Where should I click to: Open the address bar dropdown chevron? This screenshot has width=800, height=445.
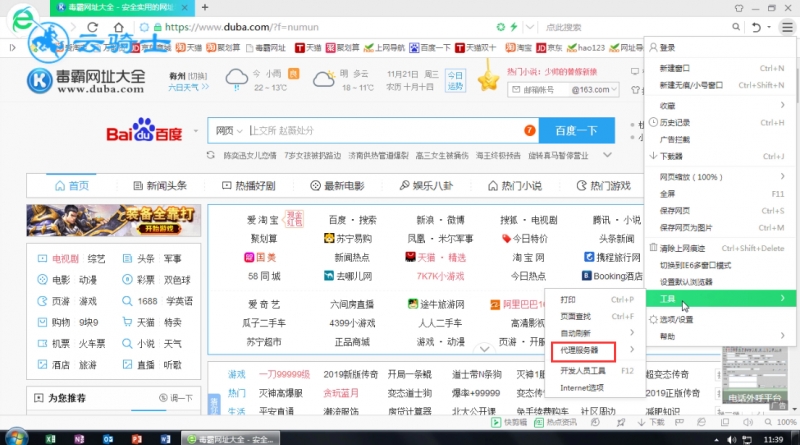coord(530,27)
